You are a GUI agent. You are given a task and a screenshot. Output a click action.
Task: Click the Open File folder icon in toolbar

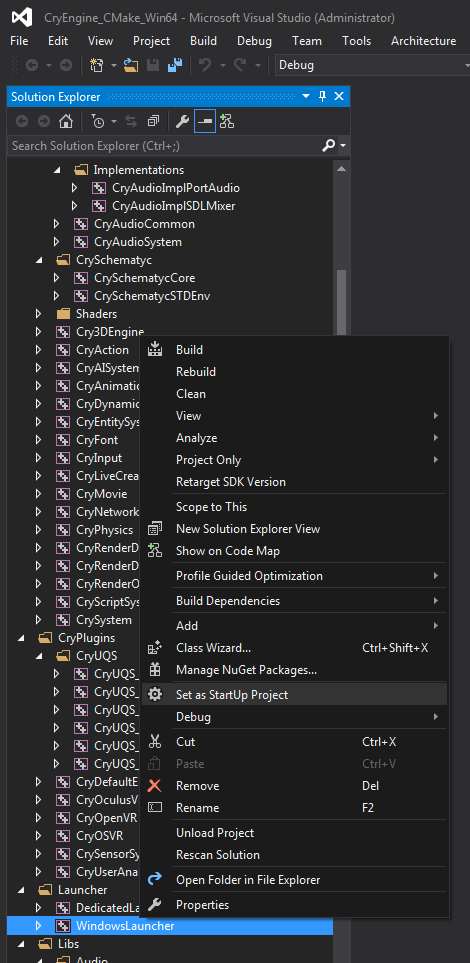pyautogui.click(x=131, y=65)
